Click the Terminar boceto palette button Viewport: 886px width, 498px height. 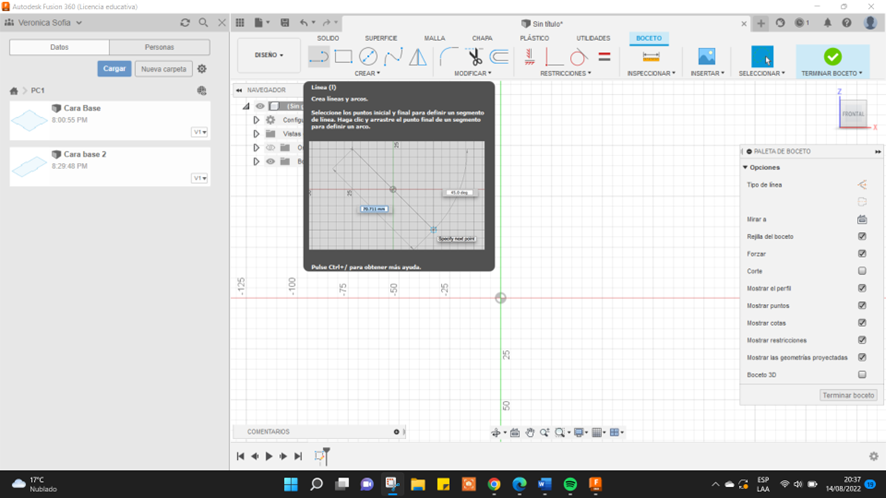(848, 395)
